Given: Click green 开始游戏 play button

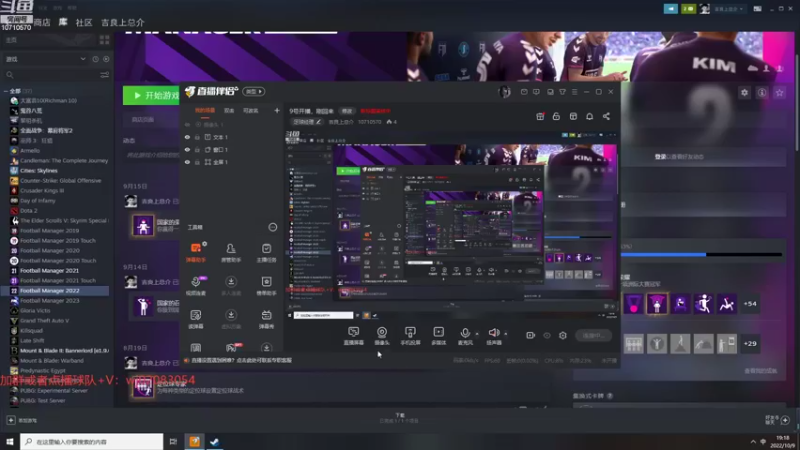Looking at the screenshot, I should pyautogui.click(x=152, y=95).
